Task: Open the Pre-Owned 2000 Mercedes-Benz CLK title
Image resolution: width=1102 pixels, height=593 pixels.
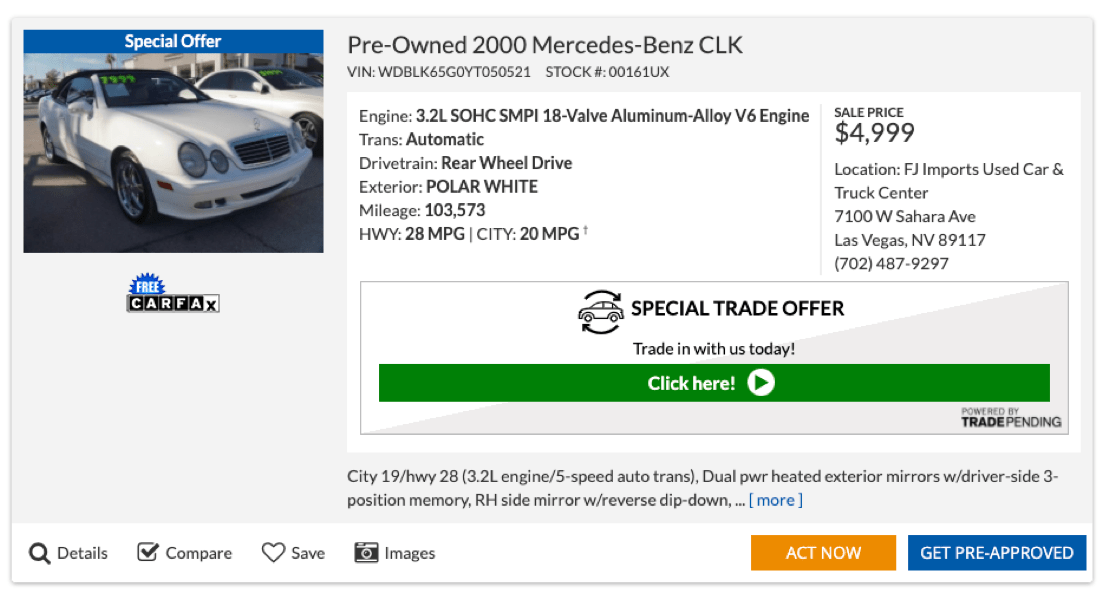Action: pos(545,45)
